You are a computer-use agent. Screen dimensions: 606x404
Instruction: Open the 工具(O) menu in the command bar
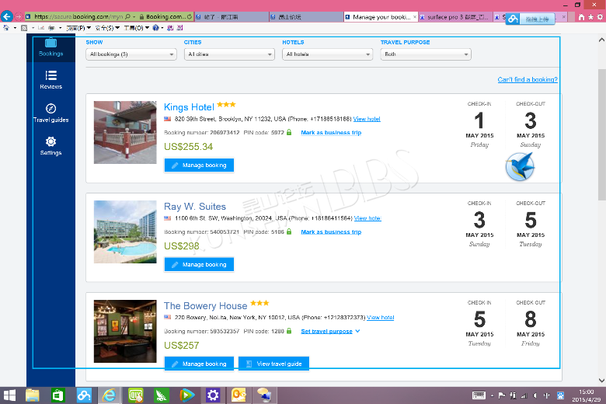pos(136,28)
